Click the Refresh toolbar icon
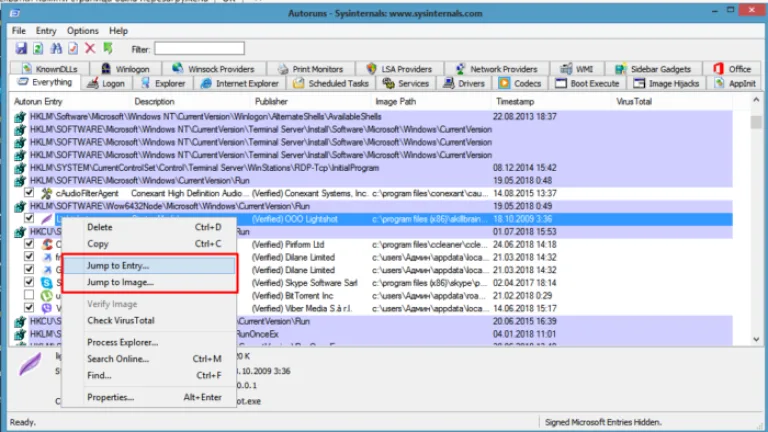768x432 pixels. point(38,48)
